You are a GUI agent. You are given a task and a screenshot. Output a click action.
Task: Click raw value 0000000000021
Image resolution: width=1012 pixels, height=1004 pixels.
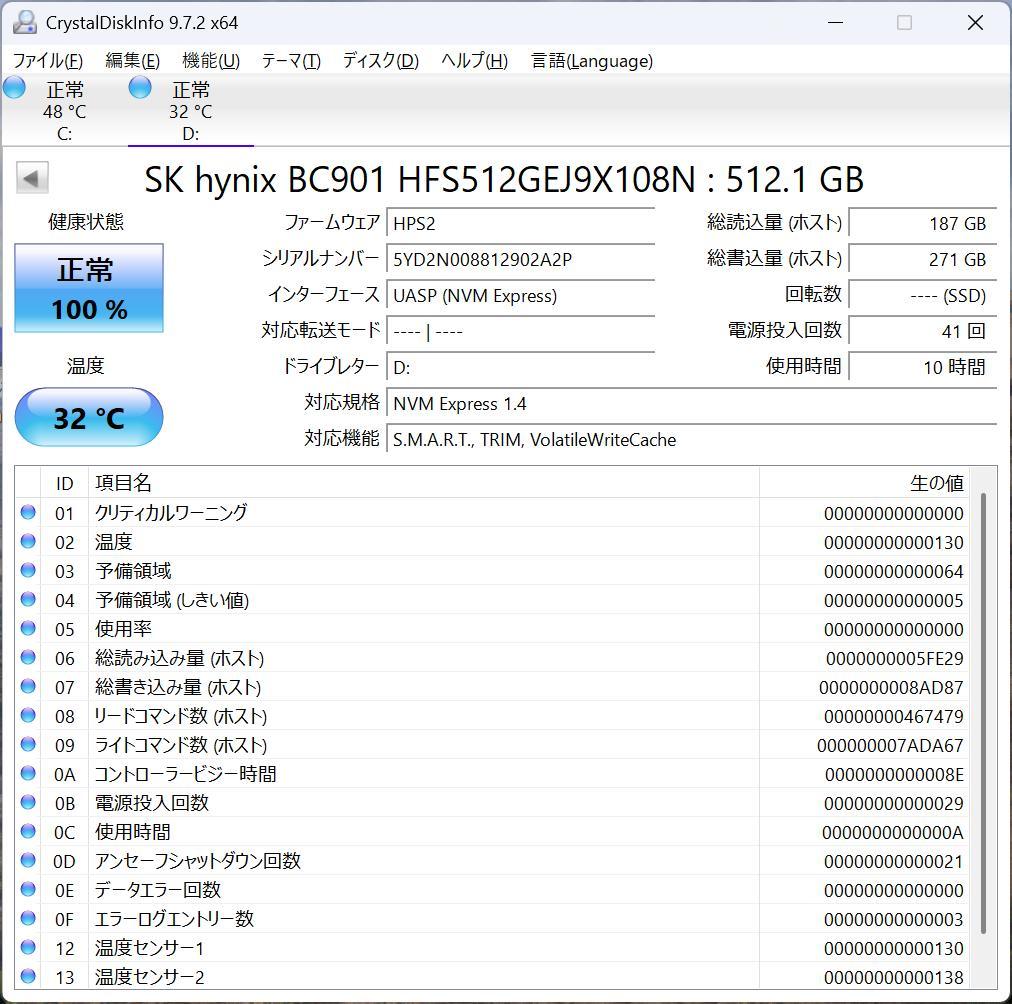coord(894,861)
